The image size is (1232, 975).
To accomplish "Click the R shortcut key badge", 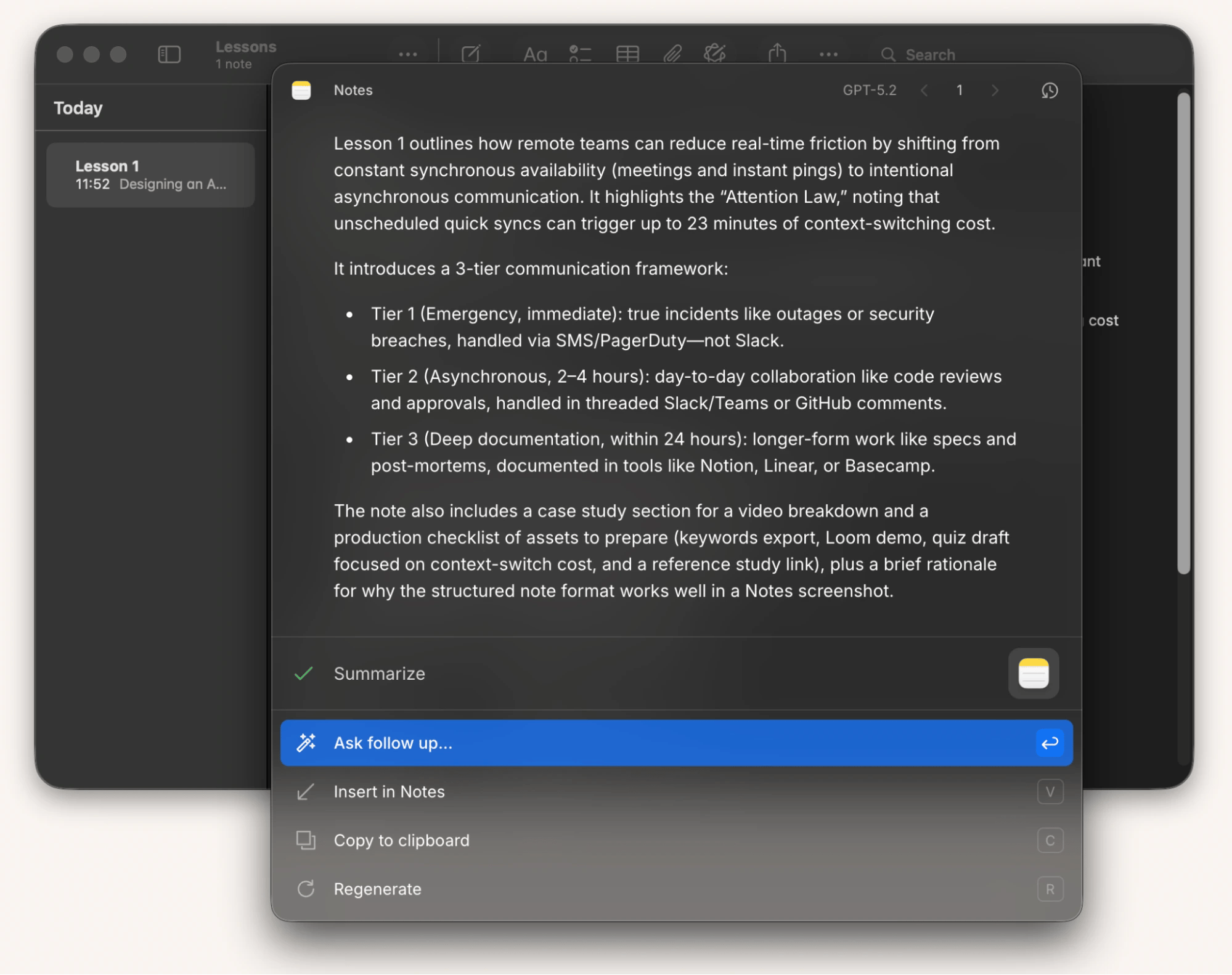I will (1050, 889).
